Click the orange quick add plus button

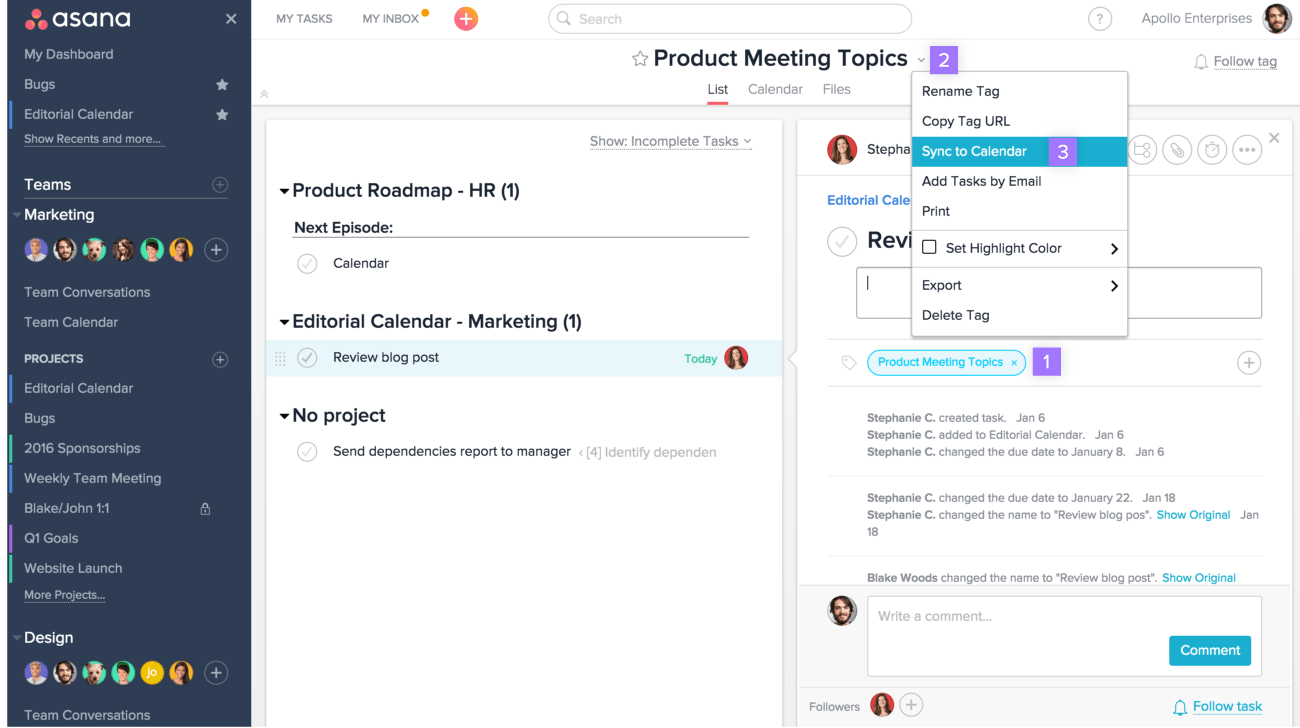tap(466, 19)
